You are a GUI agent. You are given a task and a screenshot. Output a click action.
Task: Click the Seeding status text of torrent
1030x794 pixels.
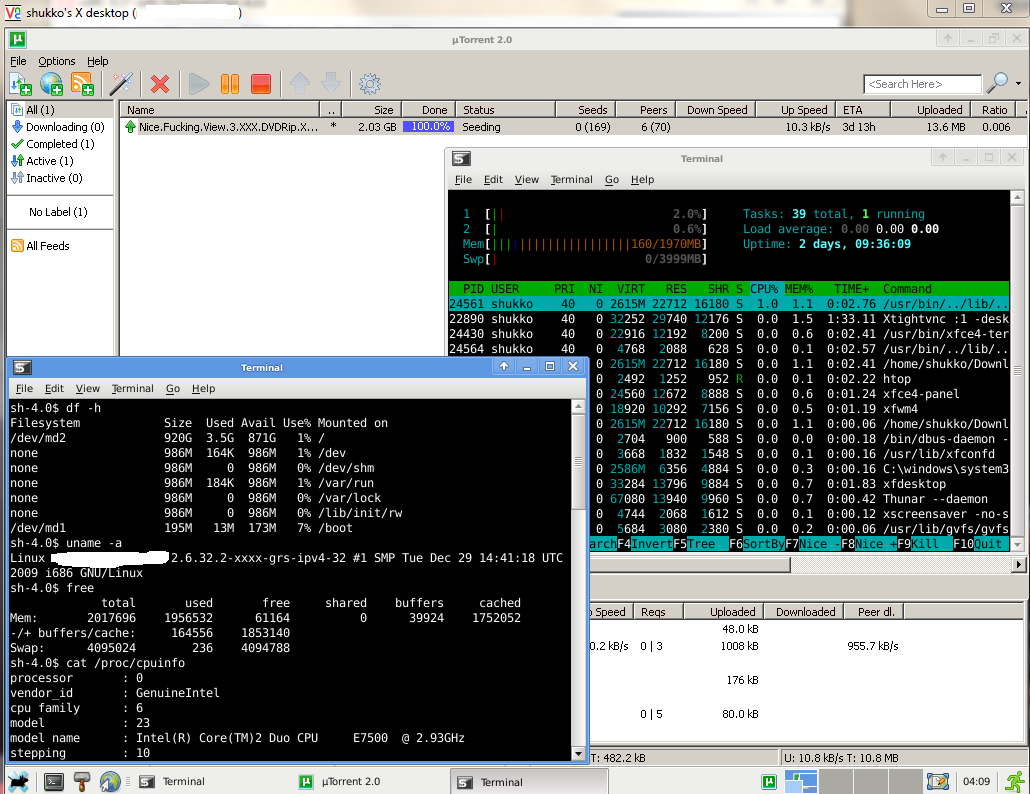481,127
